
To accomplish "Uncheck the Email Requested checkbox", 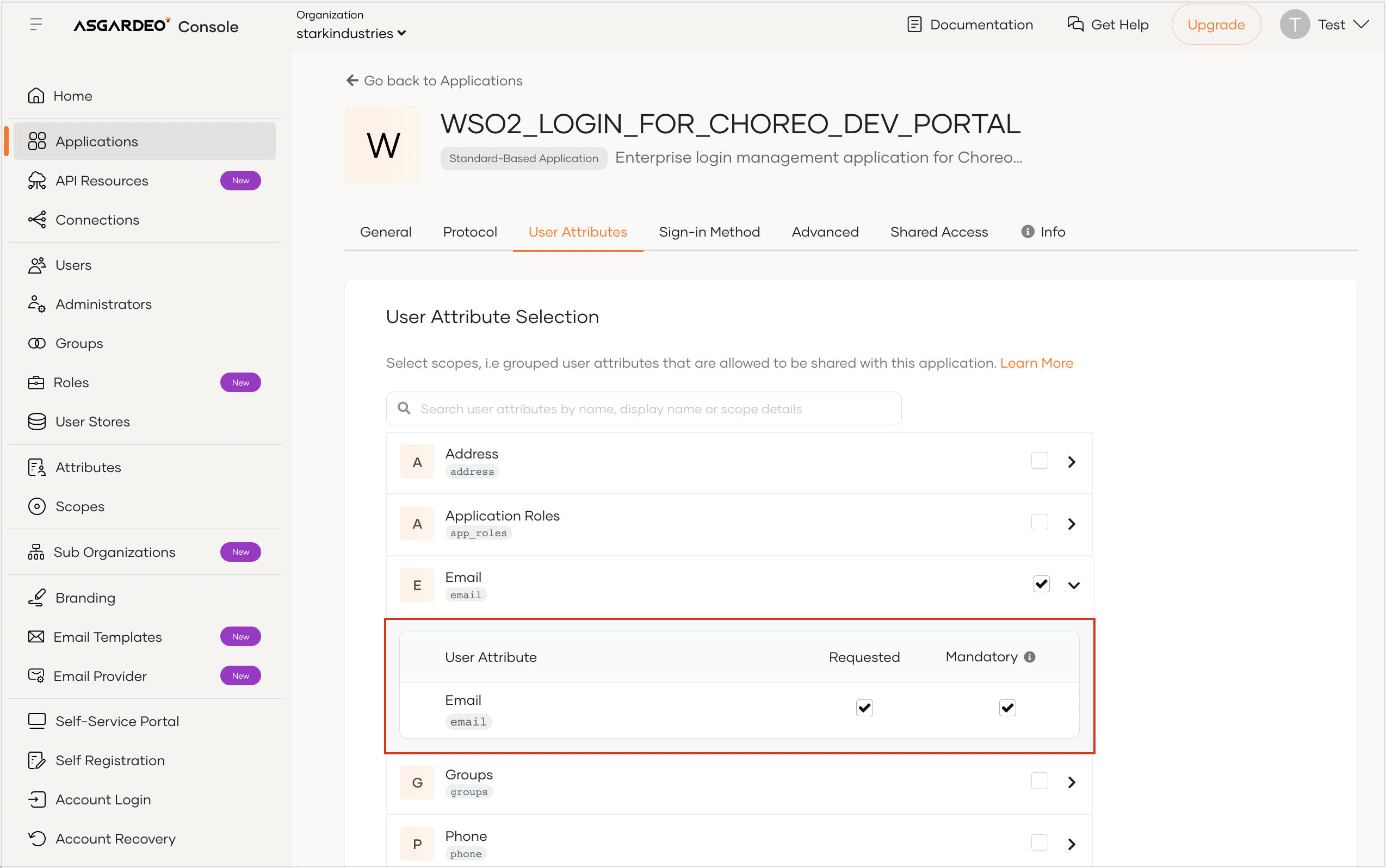I will [x=864, y=708].
